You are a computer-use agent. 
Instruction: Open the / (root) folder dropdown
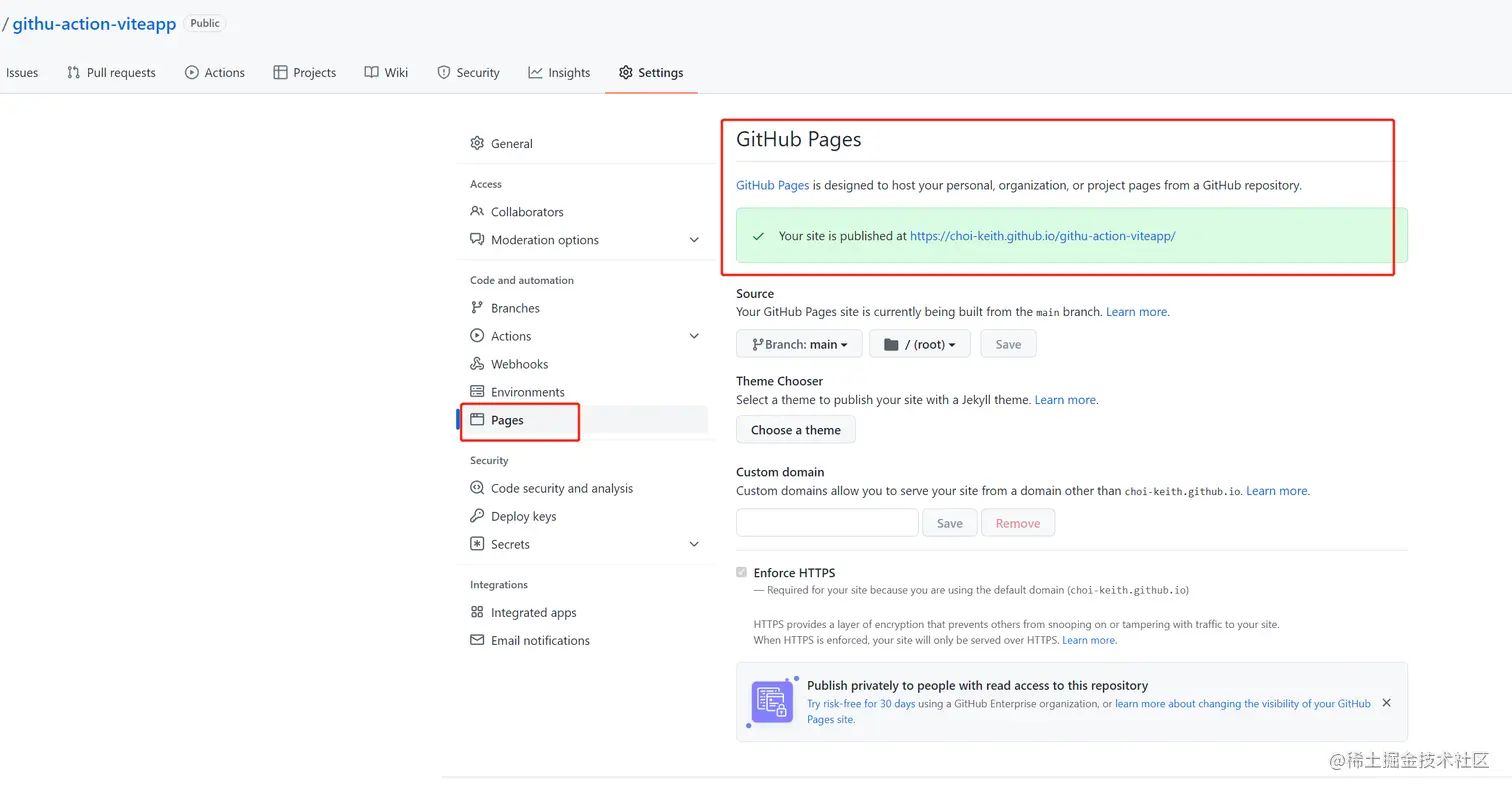919,344
